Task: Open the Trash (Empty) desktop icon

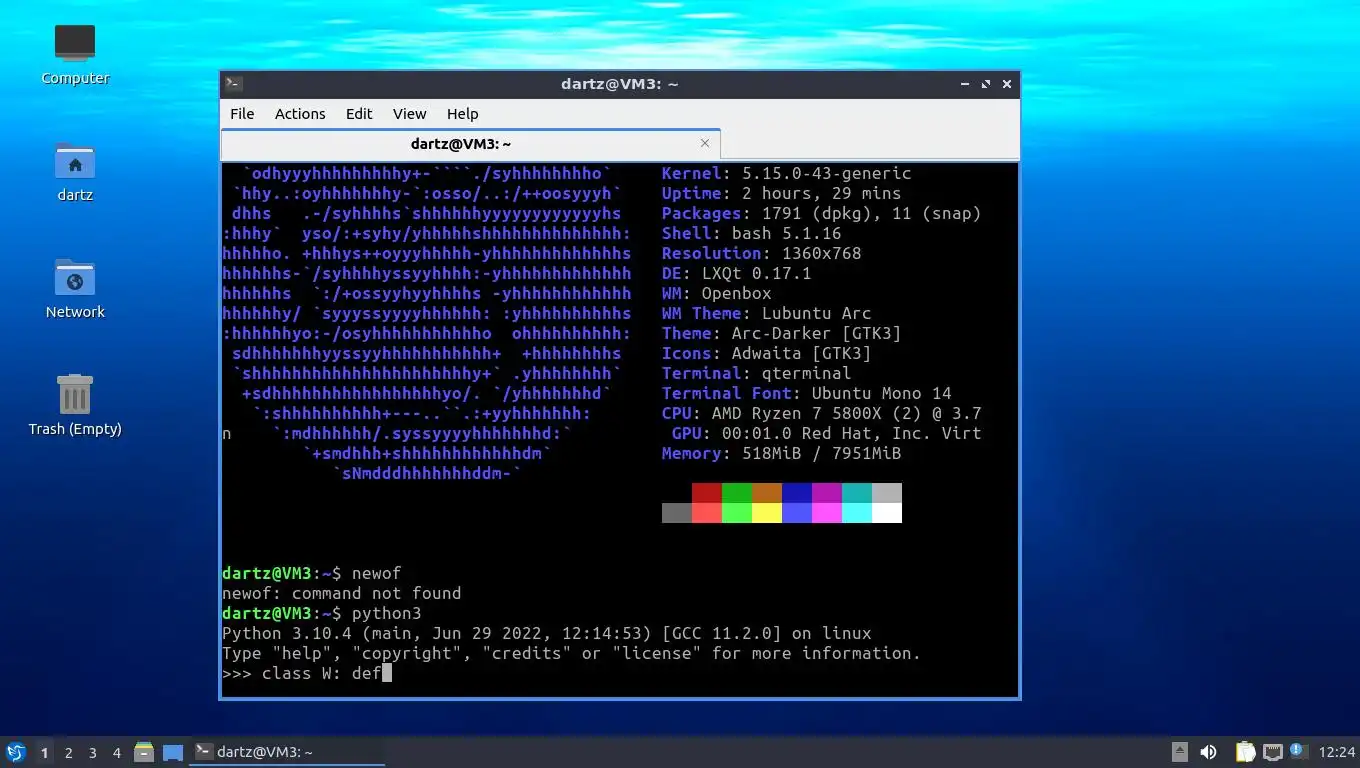Action: click(x=75, y=405)
